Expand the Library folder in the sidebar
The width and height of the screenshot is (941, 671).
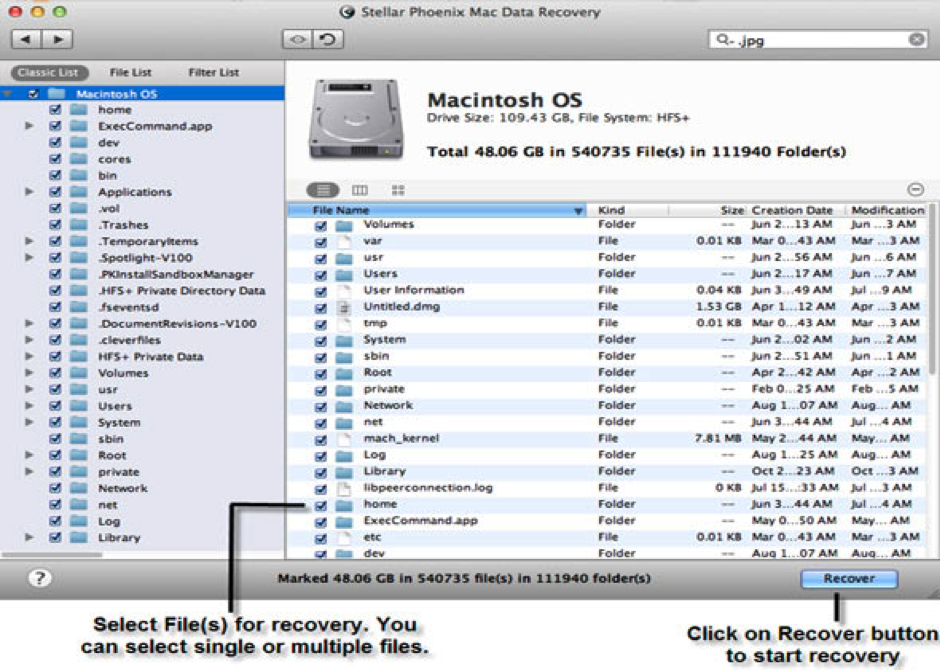pos(29,538)
